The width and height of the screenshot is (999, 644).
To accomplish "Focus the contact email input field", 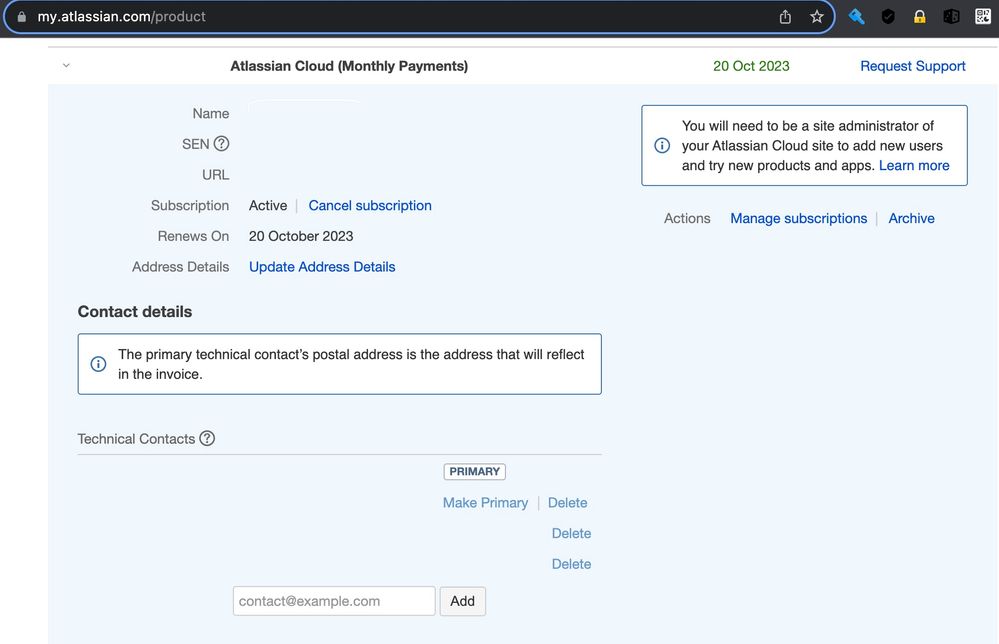I will (x=334, y=601).
